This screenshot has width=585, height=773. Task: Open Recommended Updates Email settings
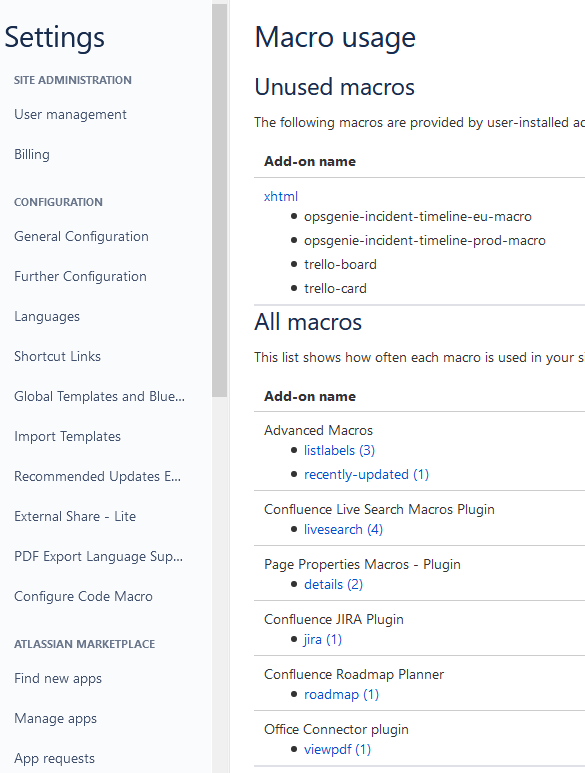pyautogui.click(x=98, y=476)
